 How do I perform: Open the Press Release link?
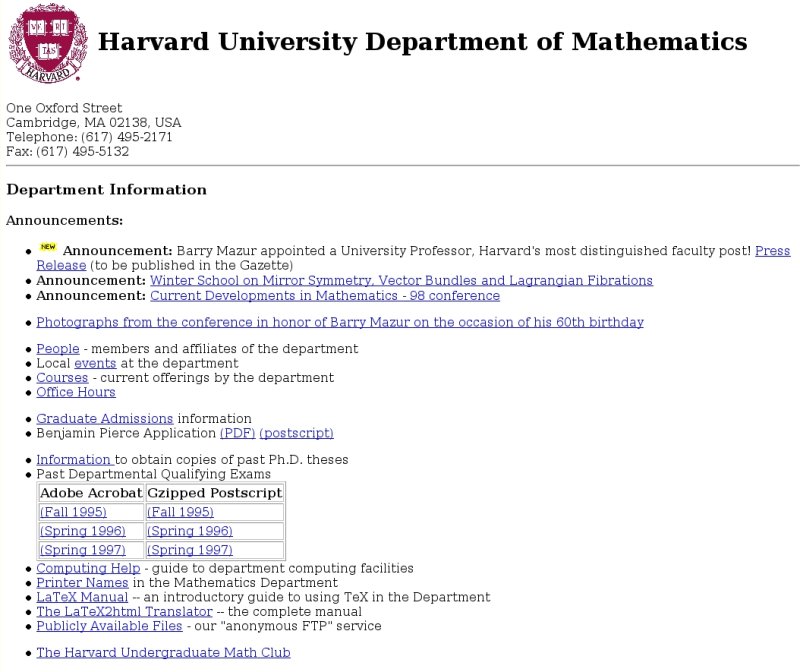[x=772, y=250]
